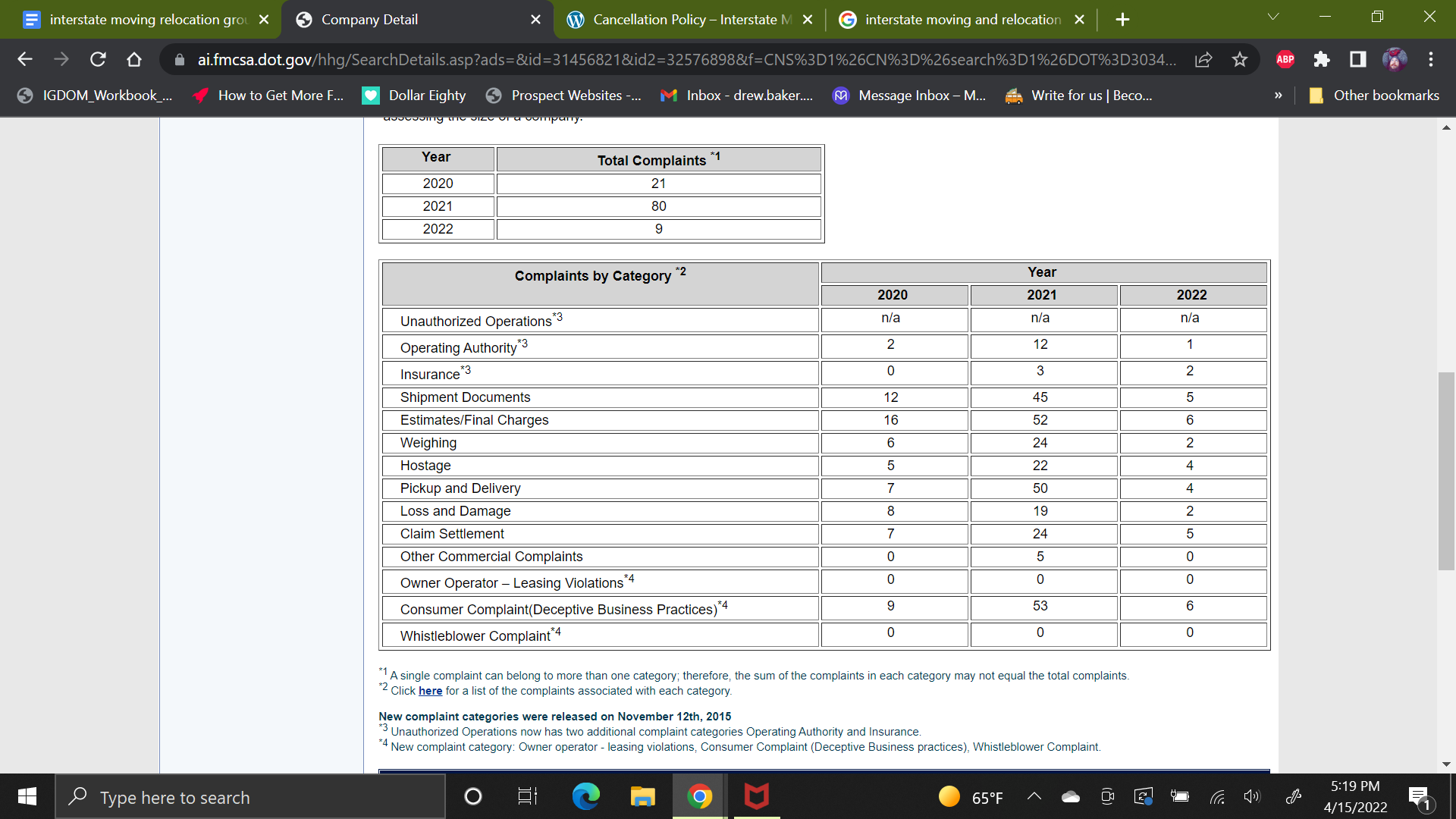Open the Extensions puzzle menu
Screen dimensions: 1456x819
(x=1322, y=59)
